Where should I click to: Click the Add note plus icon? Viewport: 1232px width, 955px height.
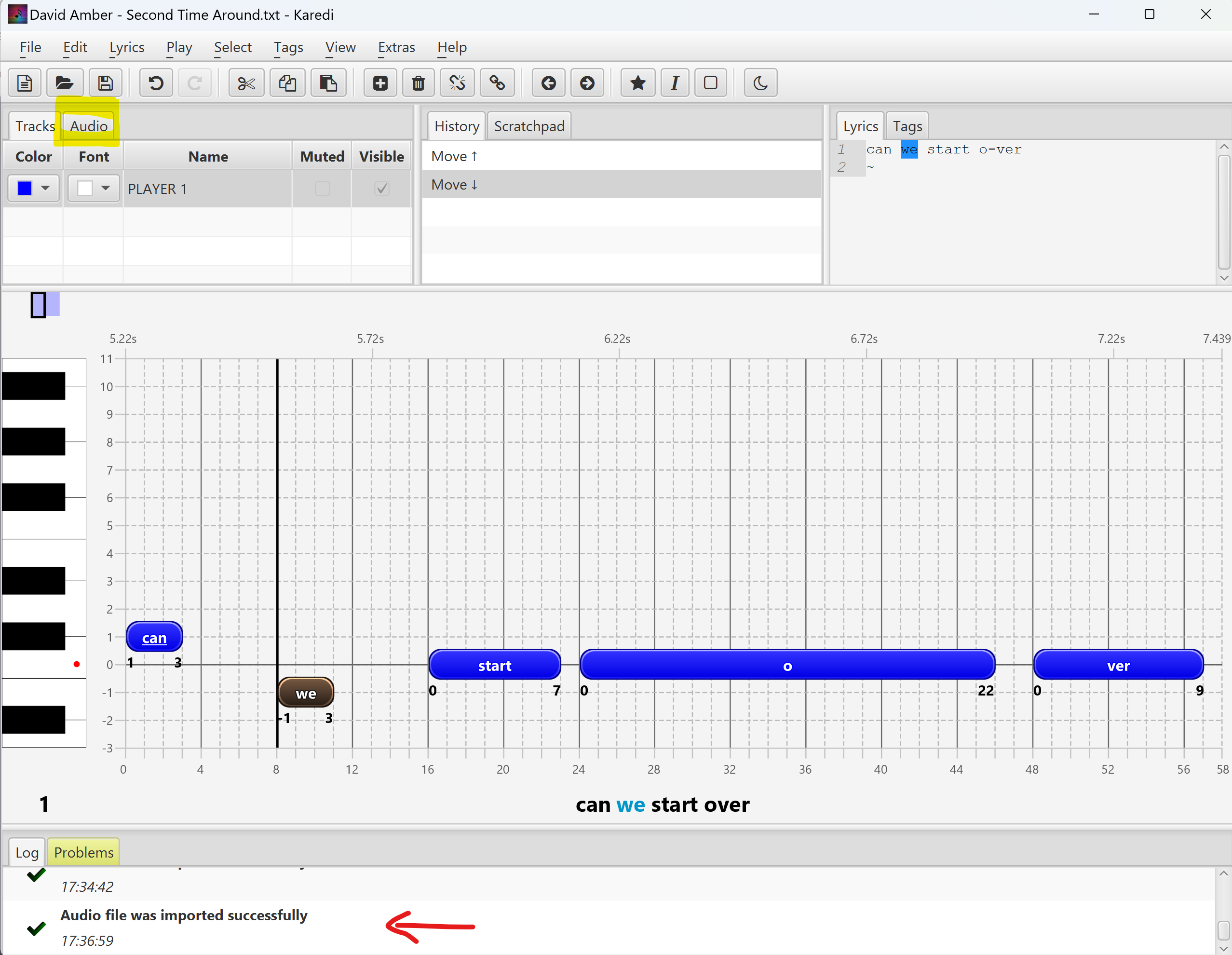point(380,83)
